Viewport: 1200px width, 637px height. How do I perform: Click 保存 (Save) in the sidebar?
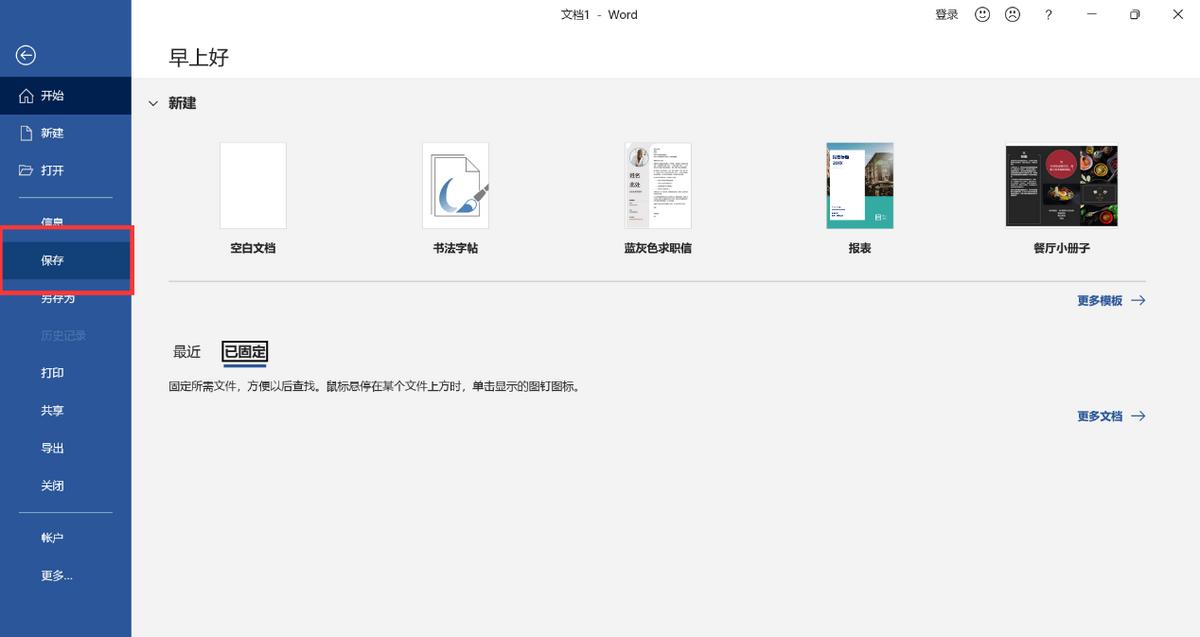pos(52,258)
